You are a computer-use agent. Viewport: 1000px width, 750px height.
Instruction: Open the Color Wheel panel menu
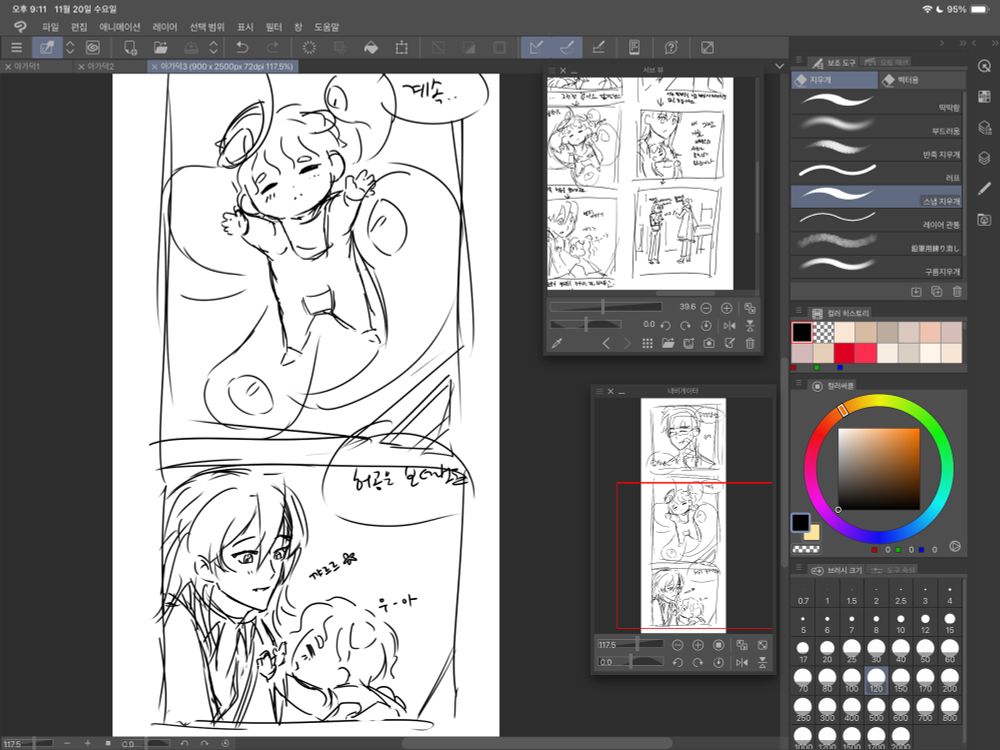pyautogui.click(x=798, y=385)
